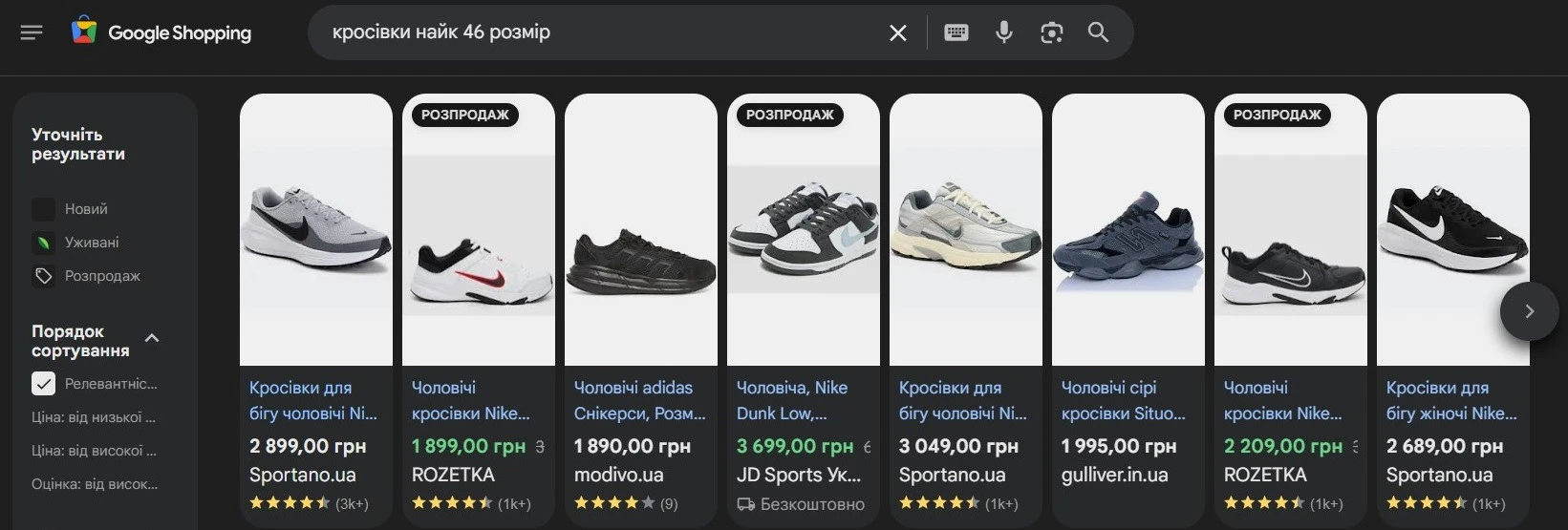
Task: Enable the Новий condition filter
Action: pyautogui.click(x=44, y=209)
